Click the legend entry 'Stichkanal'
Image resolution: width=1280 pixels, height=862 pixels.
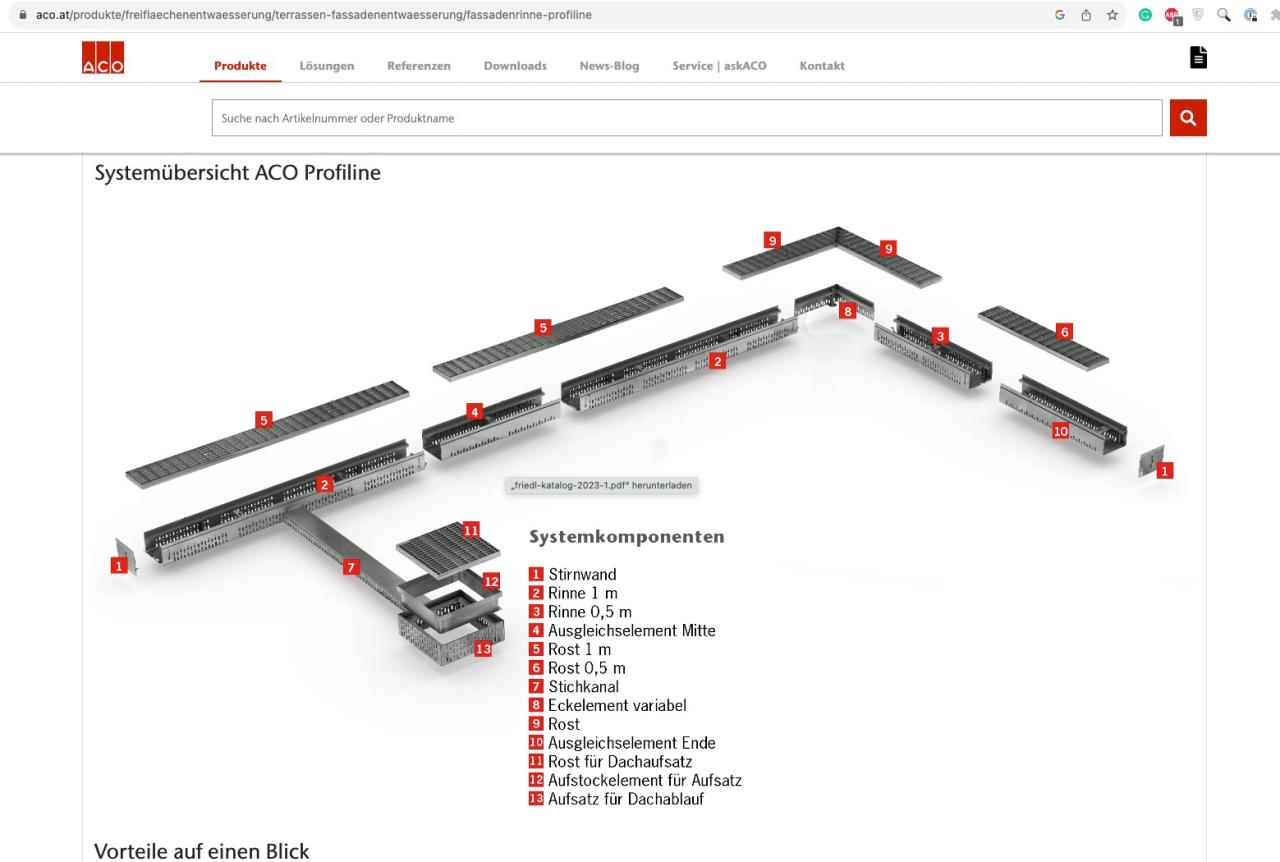point(583,687)
